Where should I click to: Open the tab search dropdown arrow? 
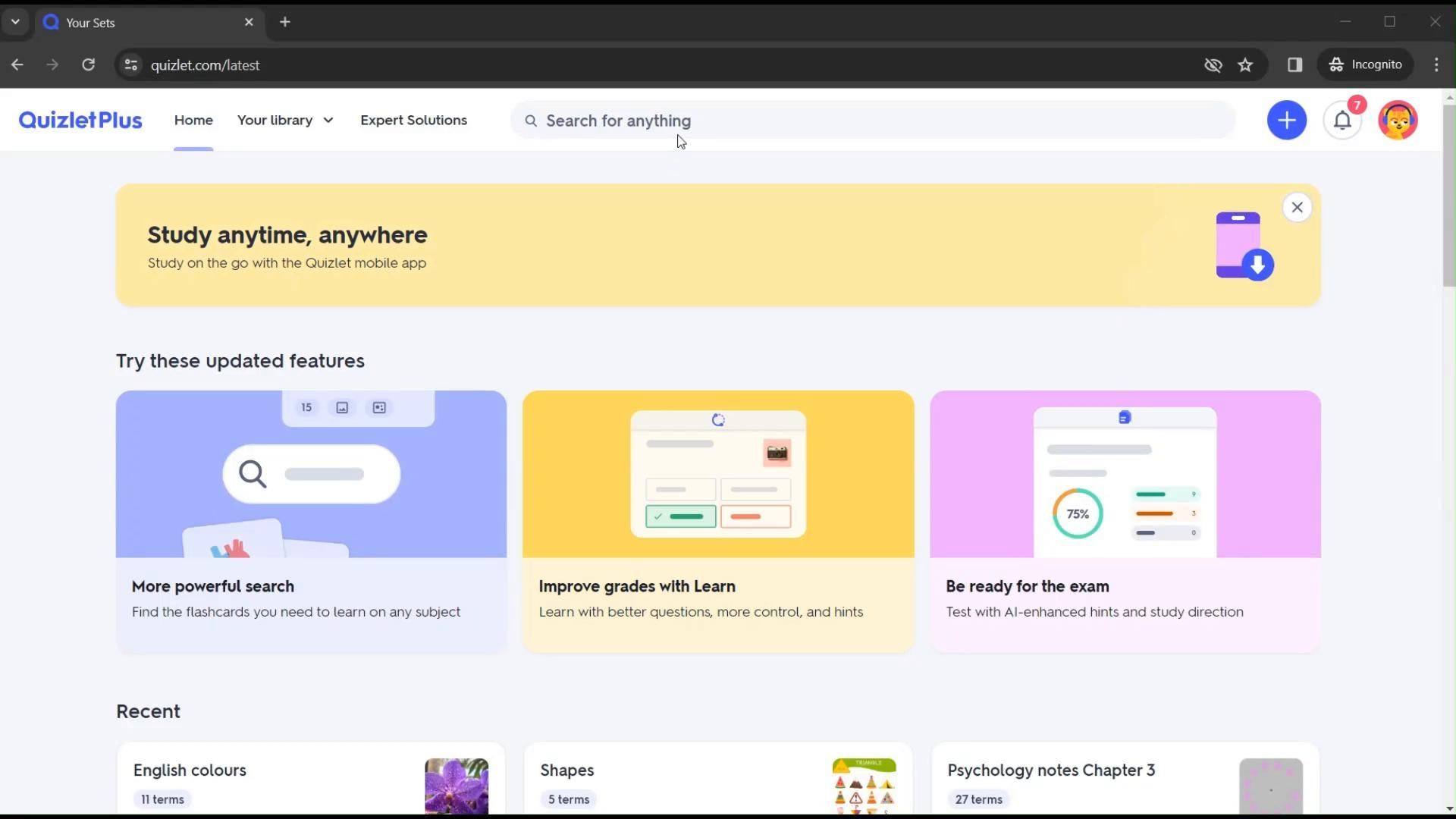15,22
